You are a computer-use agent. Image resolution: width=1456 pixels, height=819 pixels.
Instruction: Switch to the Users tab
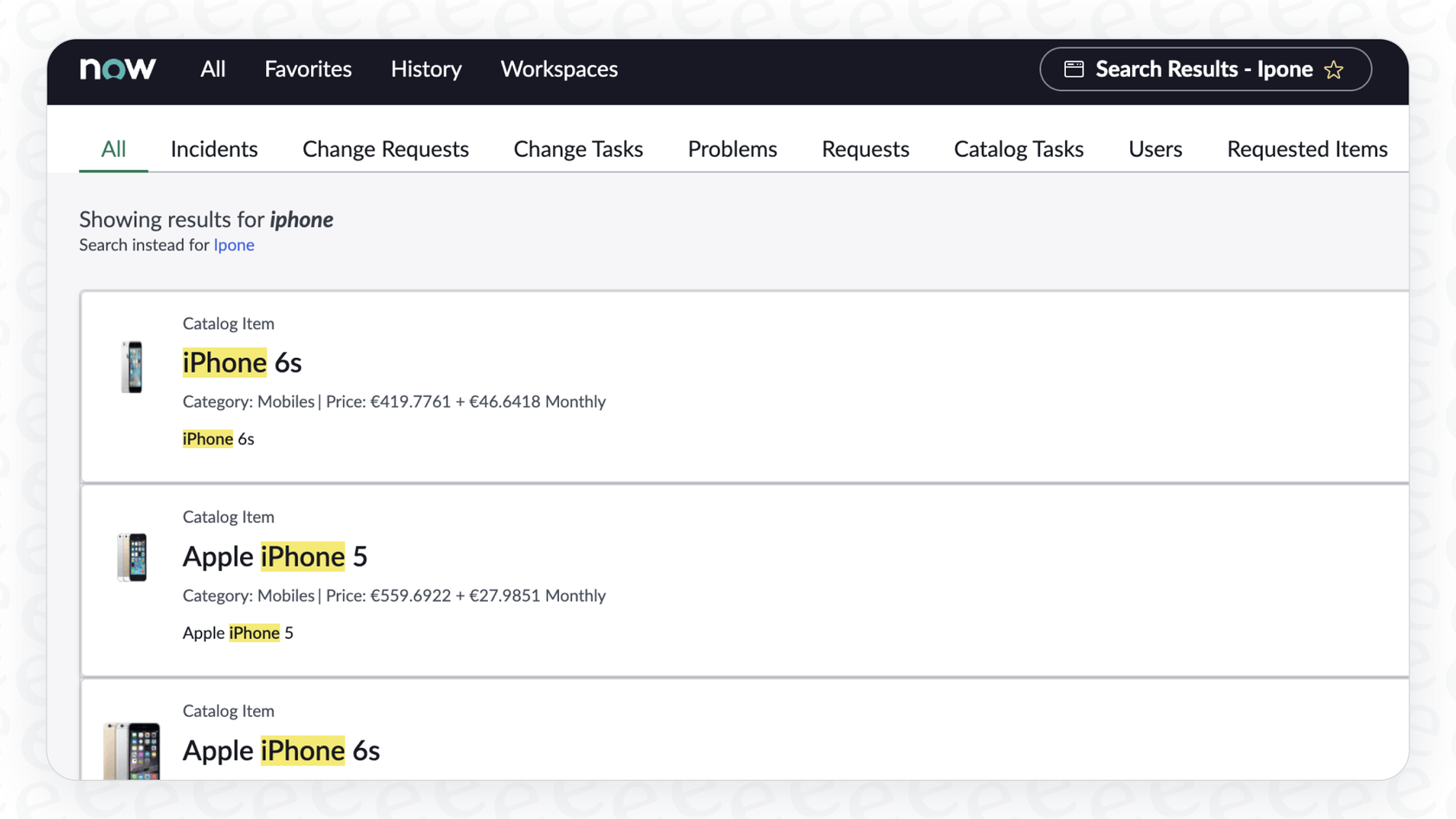click(1155, 149)
